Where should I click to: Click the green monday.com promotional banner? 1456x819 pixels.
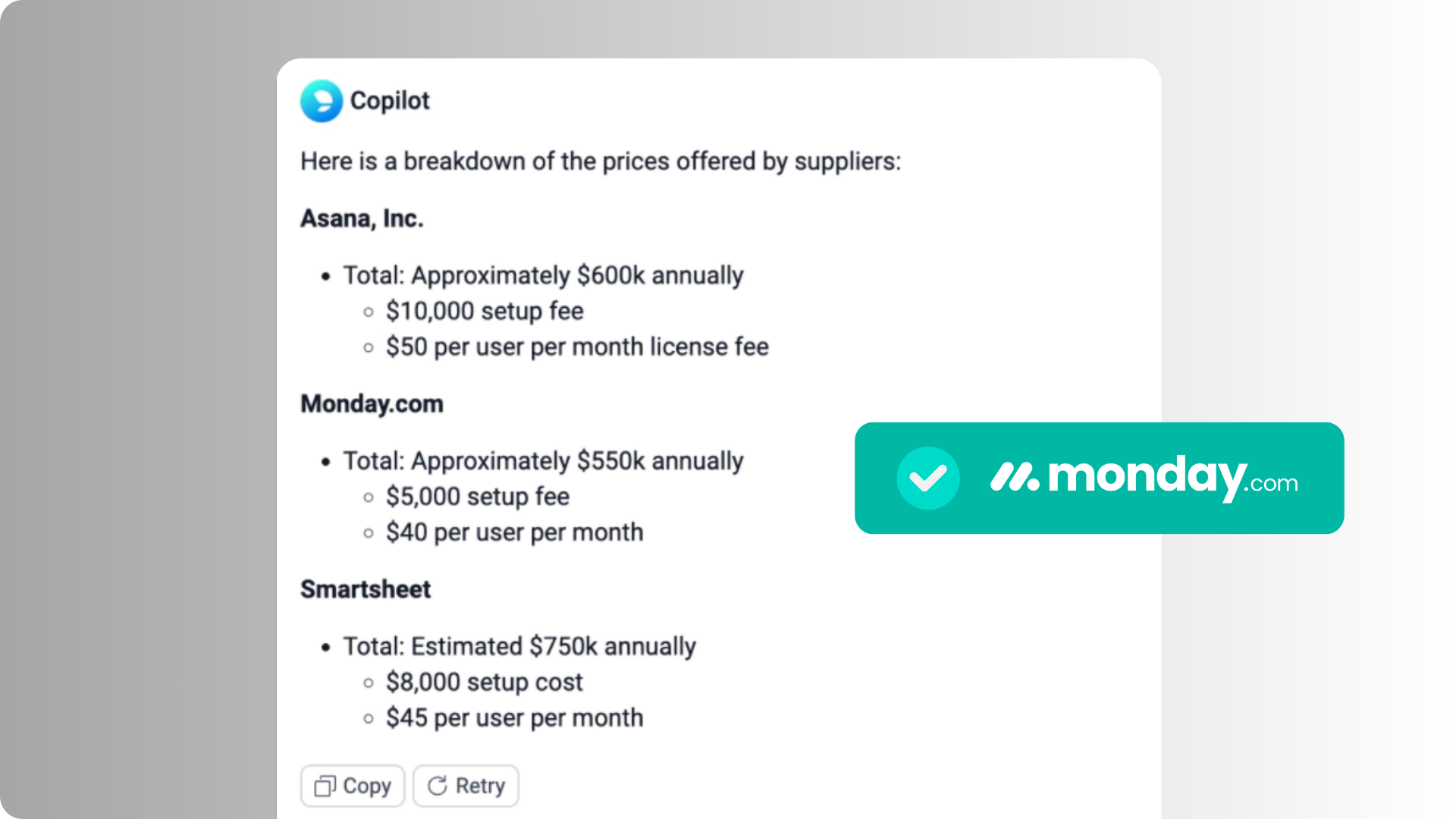[x=1099, y=478]
